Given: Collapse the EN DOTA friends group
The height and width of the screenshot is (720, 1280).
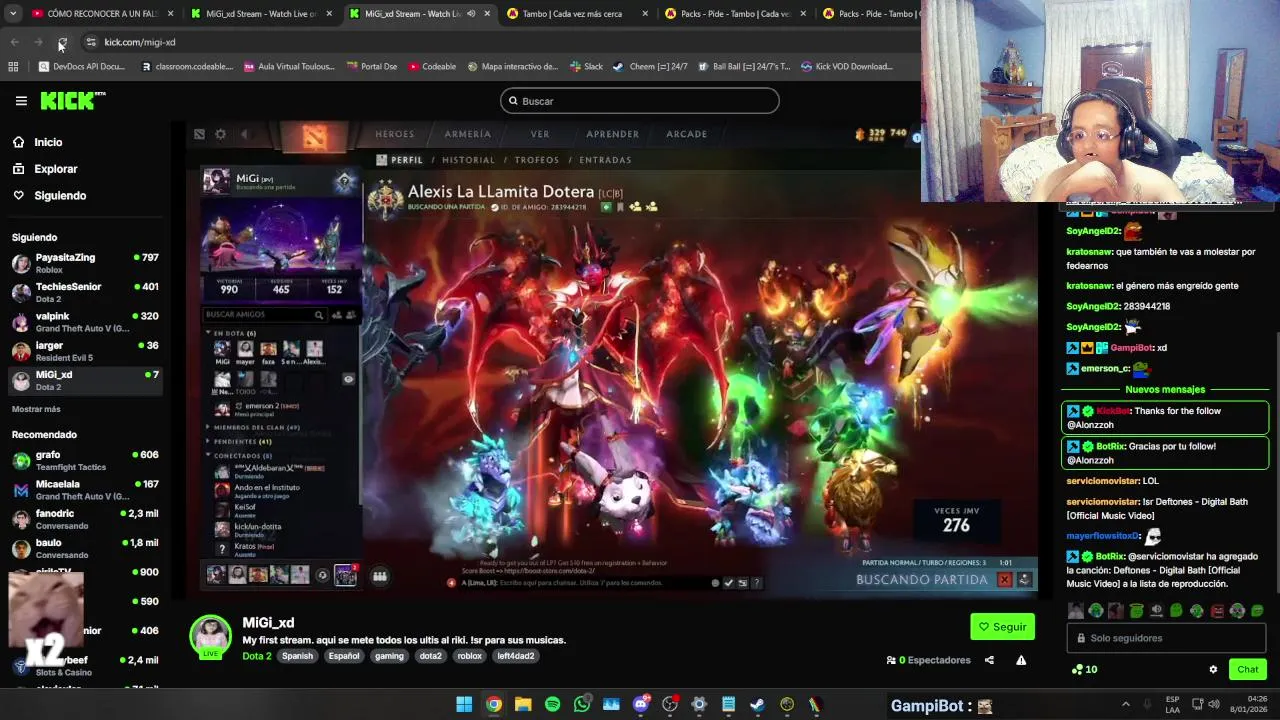Looking at the screenshot, I should [232, 333].
